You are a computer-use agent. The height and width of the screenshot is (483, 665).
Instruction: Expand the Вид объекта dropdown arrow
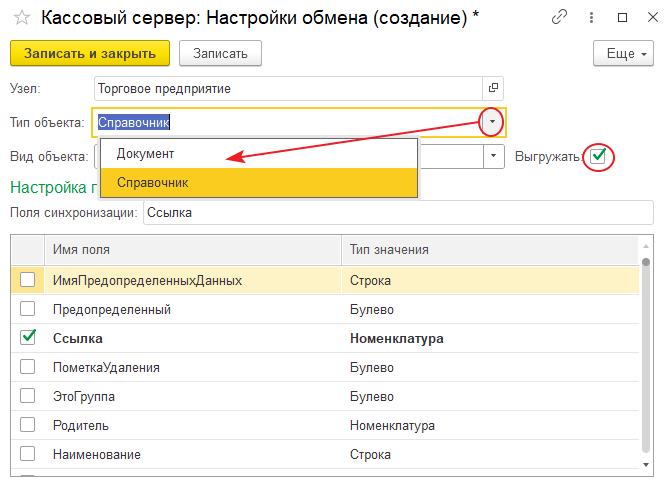[494, 157]
